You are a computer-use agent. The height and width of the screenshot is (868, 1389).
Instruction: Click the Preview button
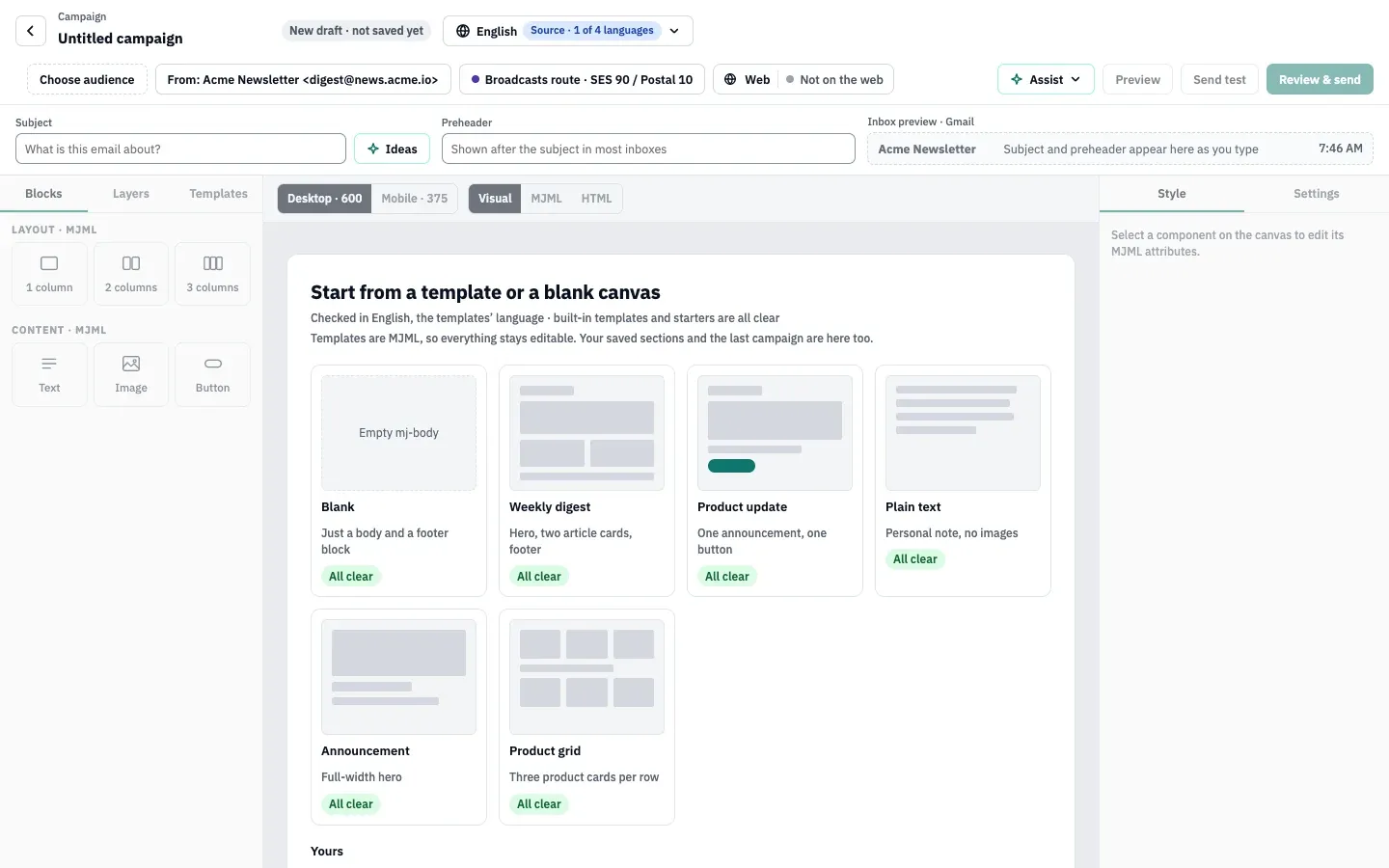click(x=1137, y=79)
